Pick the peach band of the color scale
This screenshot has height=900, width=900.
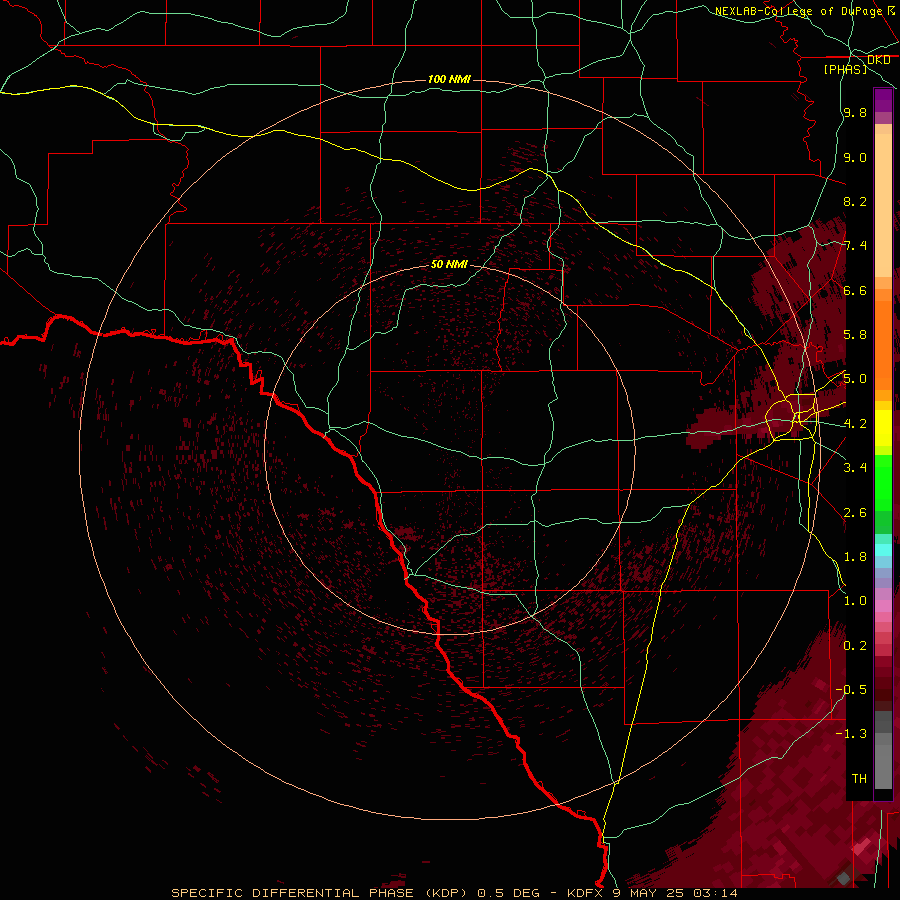(x=883, y=204)
